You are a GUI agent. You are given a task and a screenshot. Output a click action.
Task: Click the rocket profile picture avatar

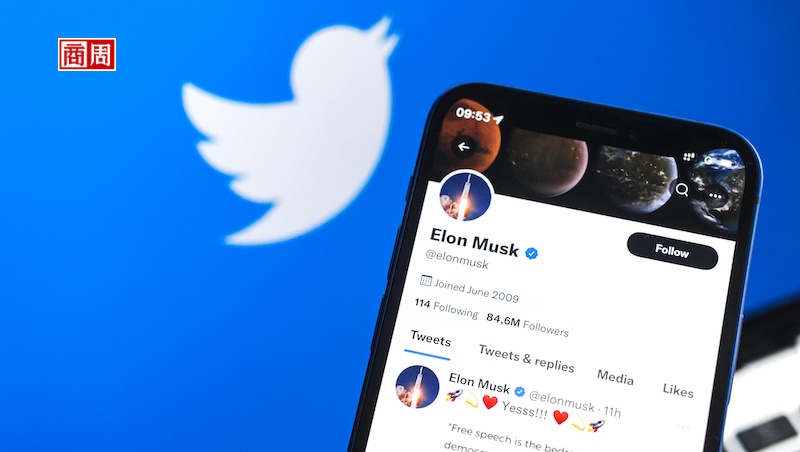(x=465, y=196)
